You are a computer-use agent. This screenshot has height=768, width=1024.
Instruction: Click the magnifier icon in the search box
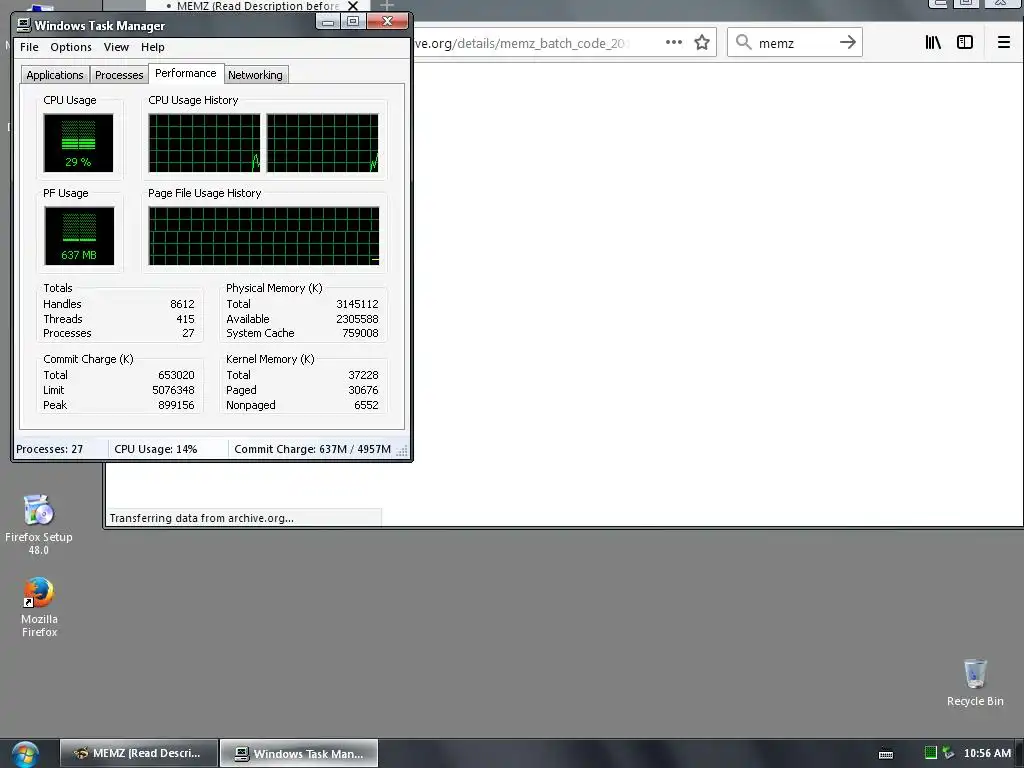click(743, 42)
